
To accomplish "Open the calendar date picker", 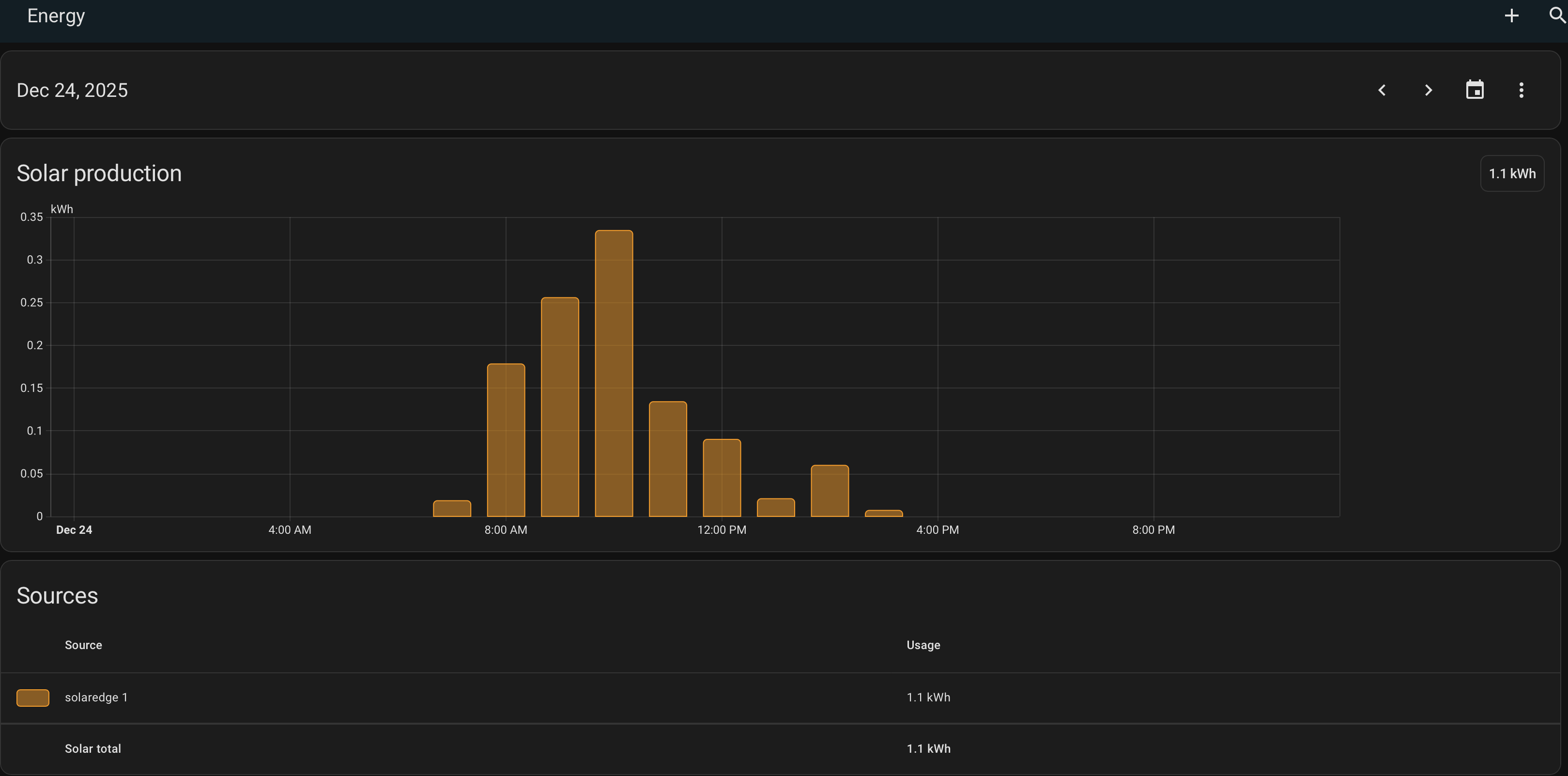I will click(x=1474, y=90).
